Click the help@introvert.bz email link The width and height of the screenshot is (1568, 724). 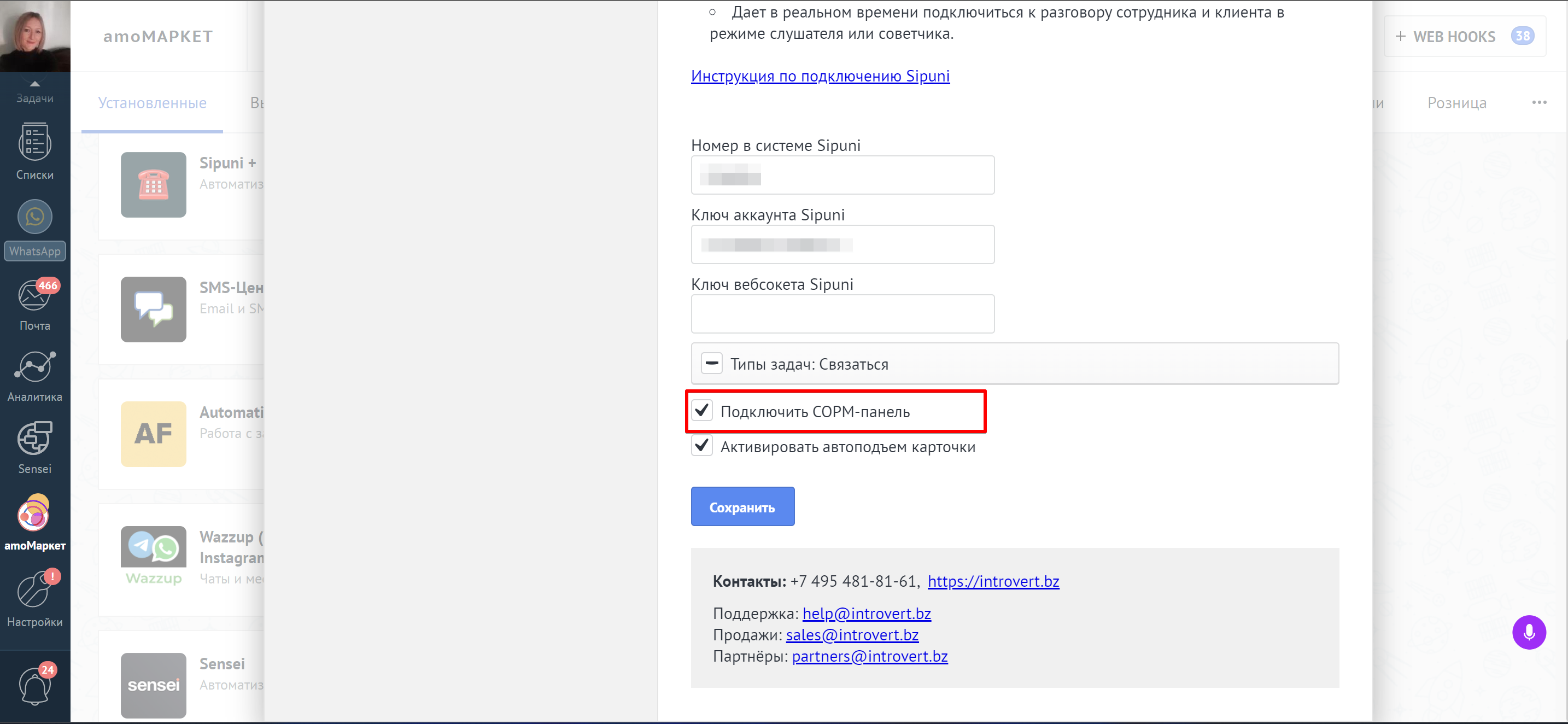click(x=866, y=614)
